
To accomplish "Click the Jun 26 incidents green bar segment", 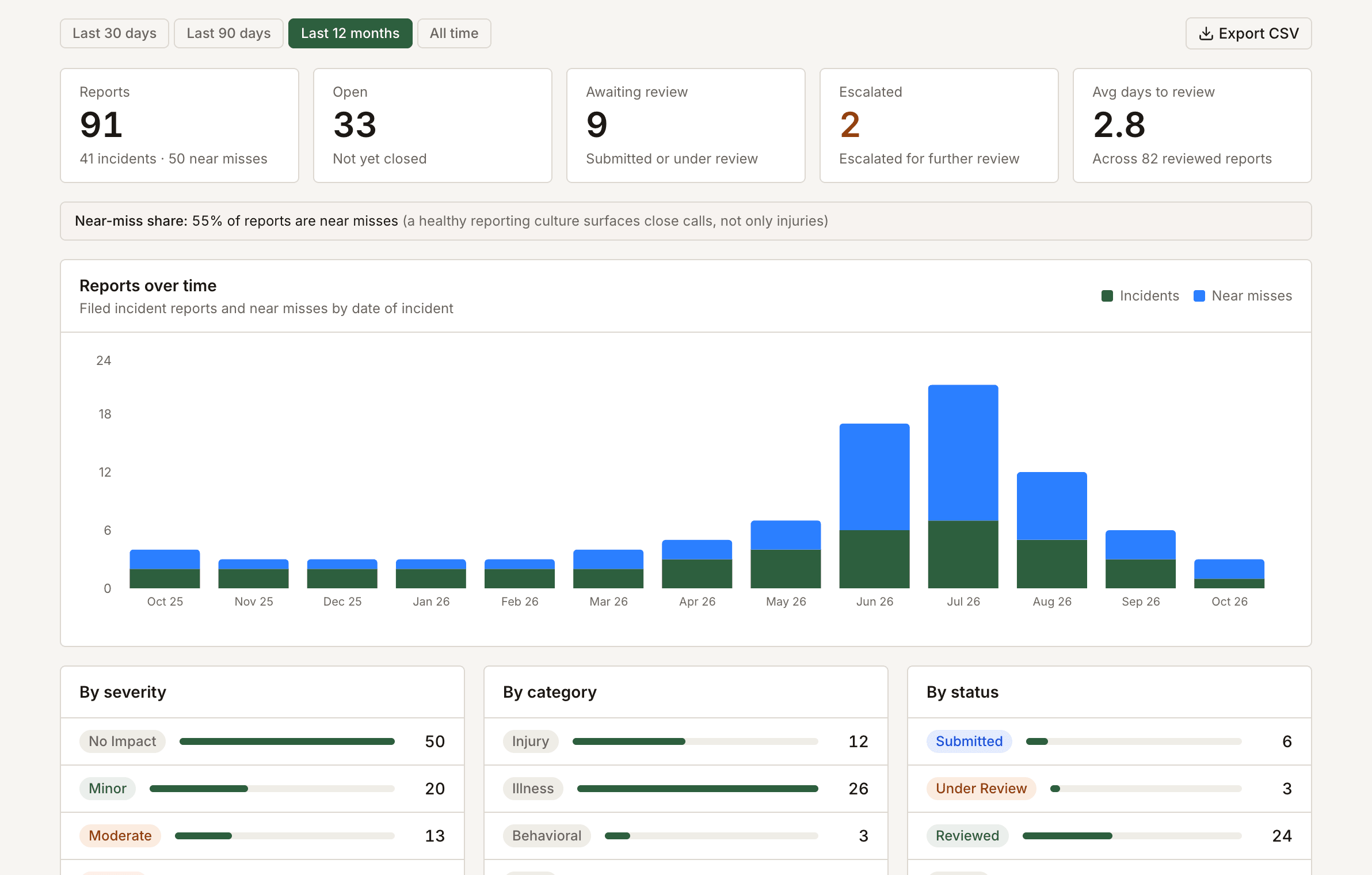I will click(874, 559).
